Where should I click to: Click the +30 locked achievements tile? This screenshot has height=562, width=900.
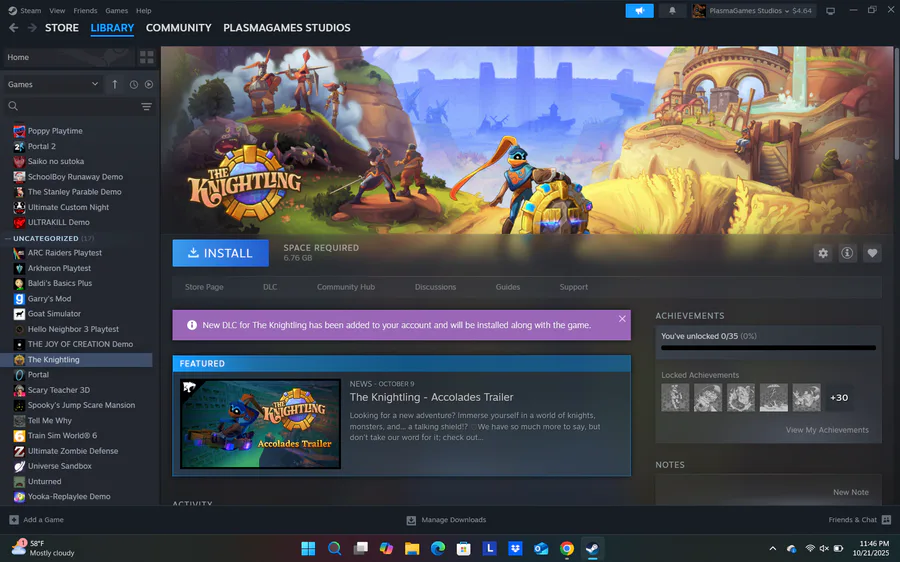click(x=839, y=397)
